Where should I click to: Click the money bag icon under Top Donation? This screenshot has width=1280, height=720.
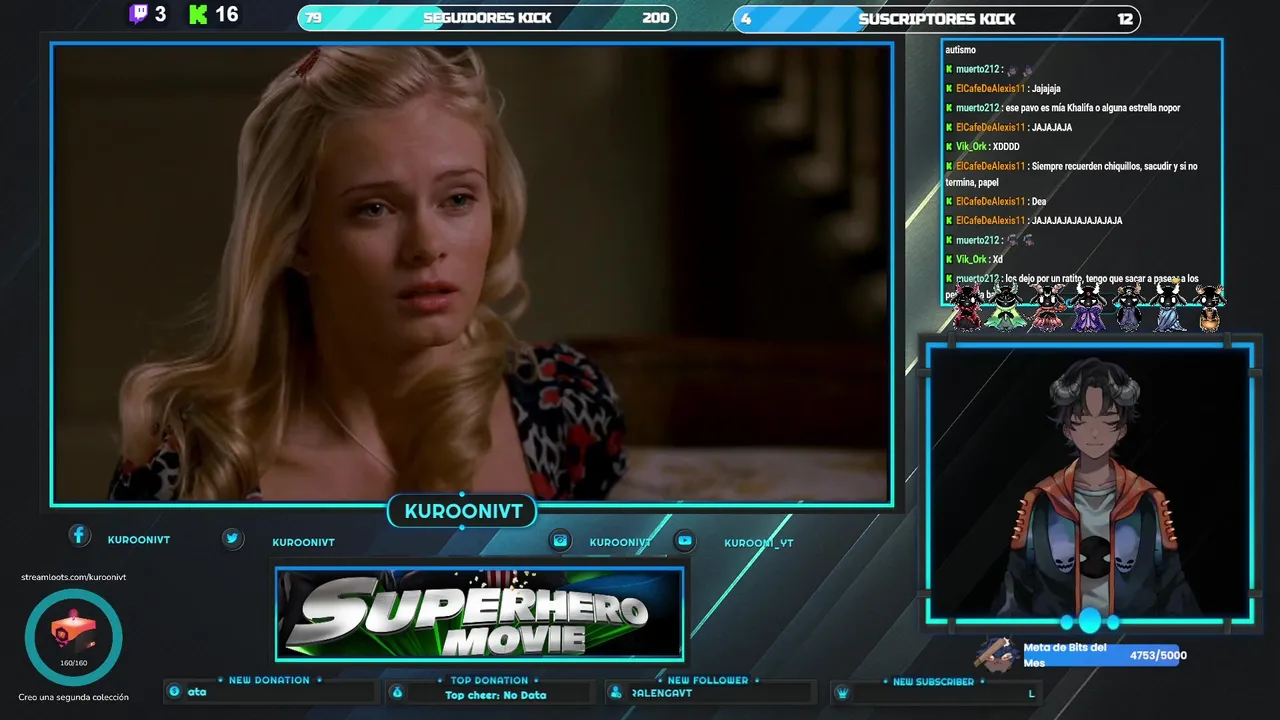397,692
